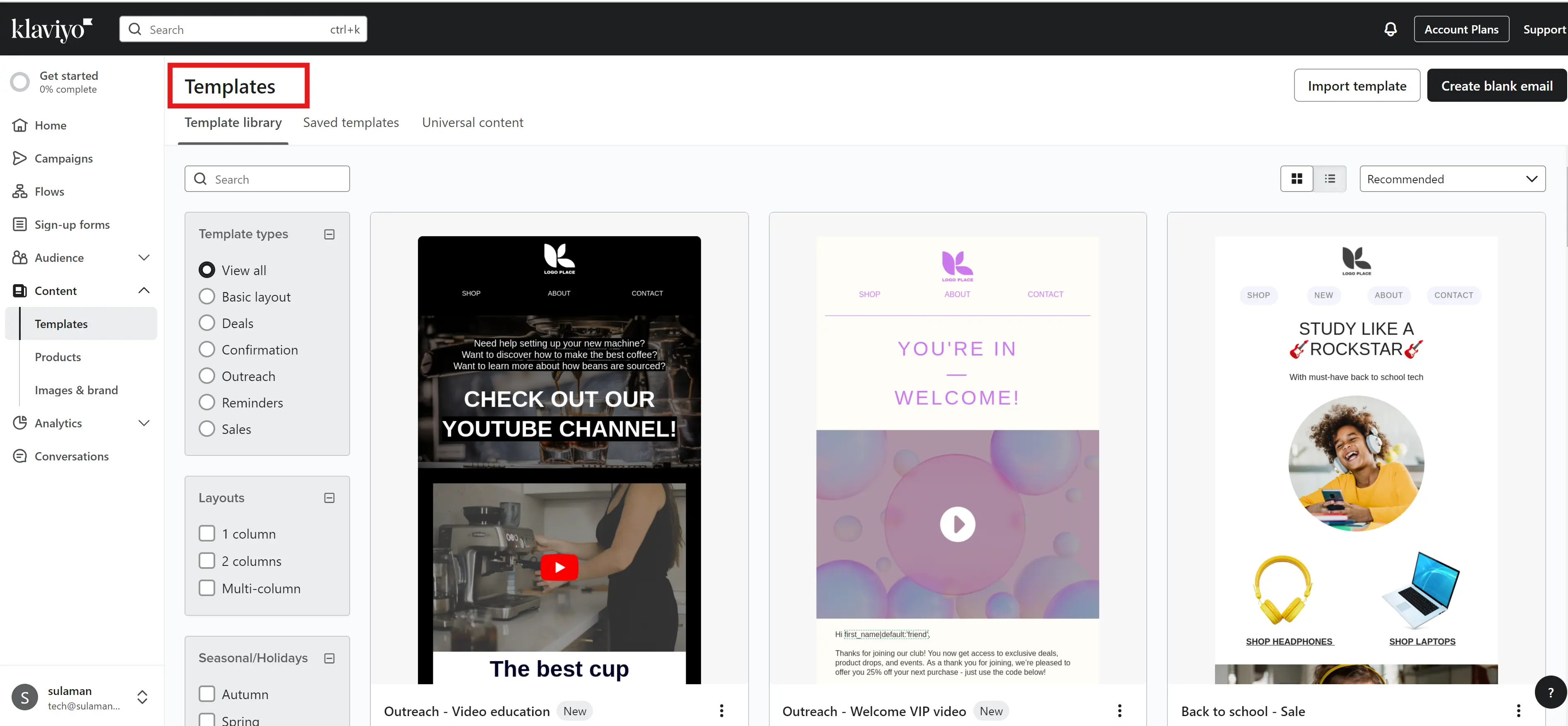This screenshot has width=1568, height=726.
Task: Collapse the Content sidebar section
Action: tap(144, 291)
